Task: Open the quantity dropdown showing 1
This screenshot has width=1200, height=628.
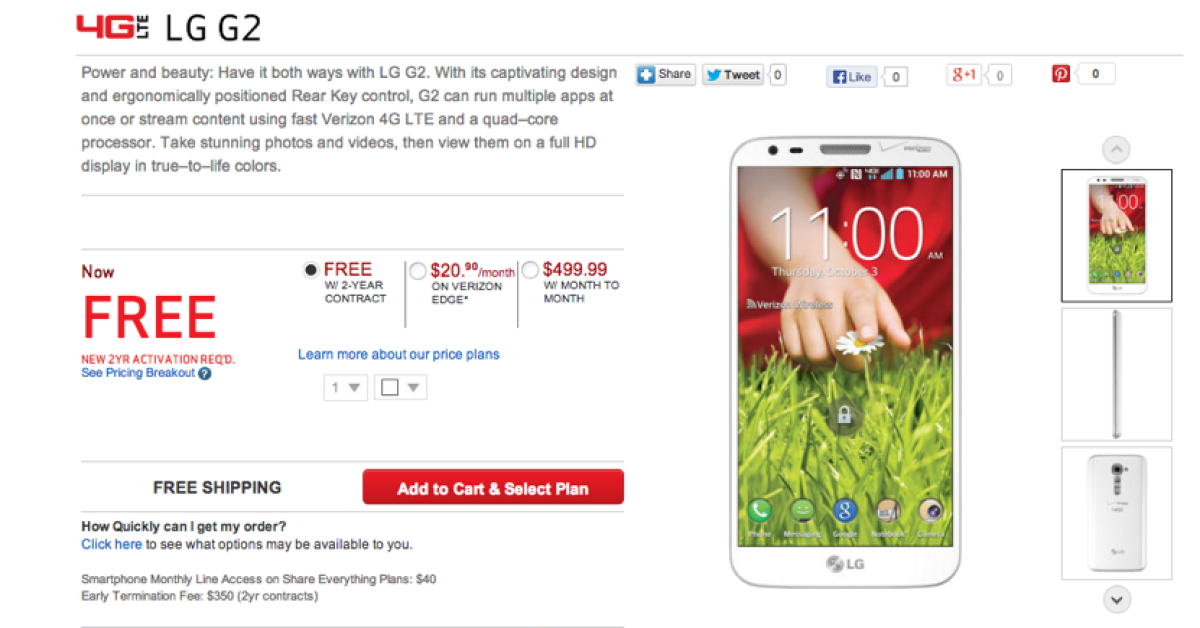Action: click(x=346, y=387)
